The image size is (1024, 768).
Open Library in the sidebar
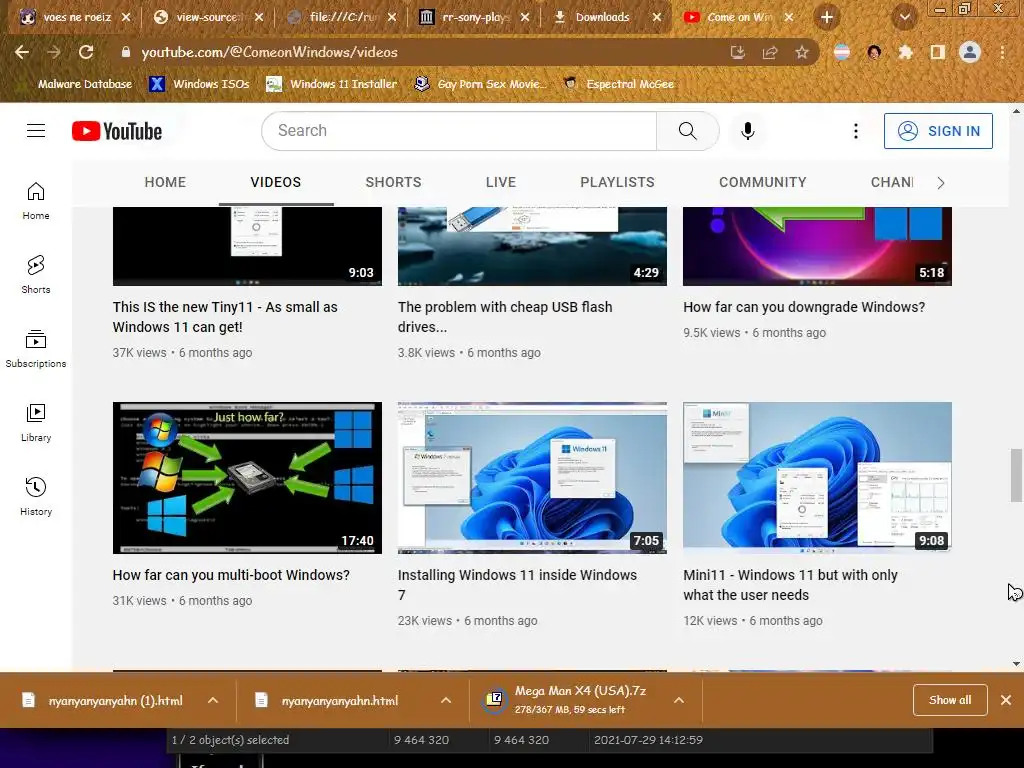pyautogui.click(x=36, y=423)
